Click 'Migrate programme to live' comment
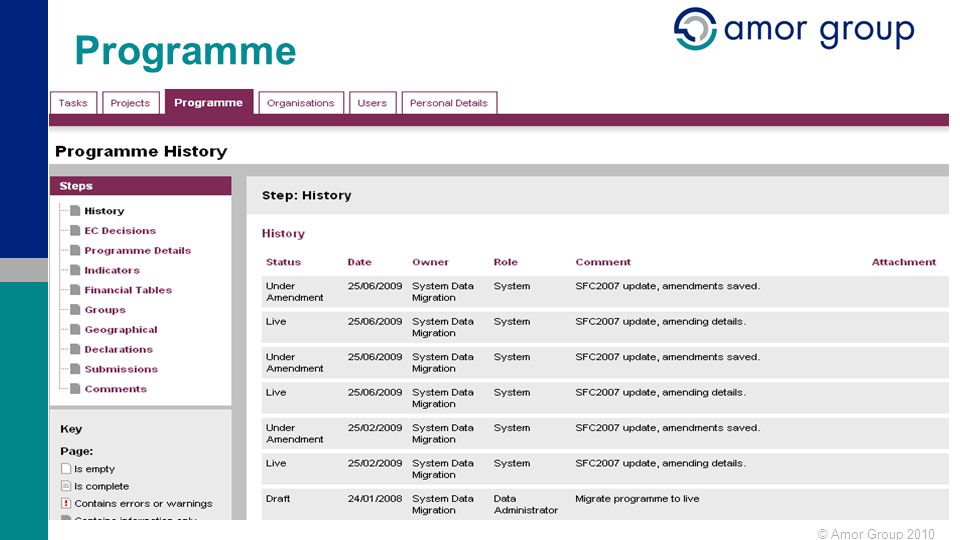 (637, 498)
